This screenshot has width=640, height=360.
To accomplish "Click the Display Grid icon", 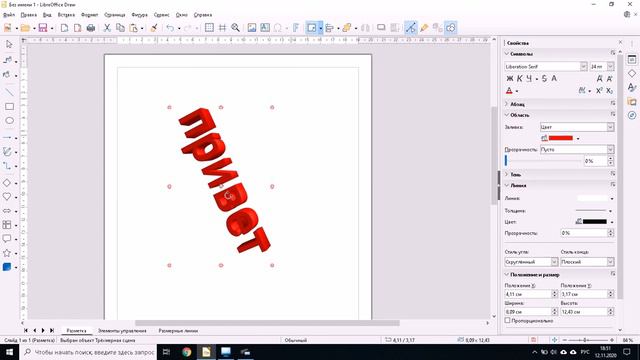I will (x=209, y=28).
